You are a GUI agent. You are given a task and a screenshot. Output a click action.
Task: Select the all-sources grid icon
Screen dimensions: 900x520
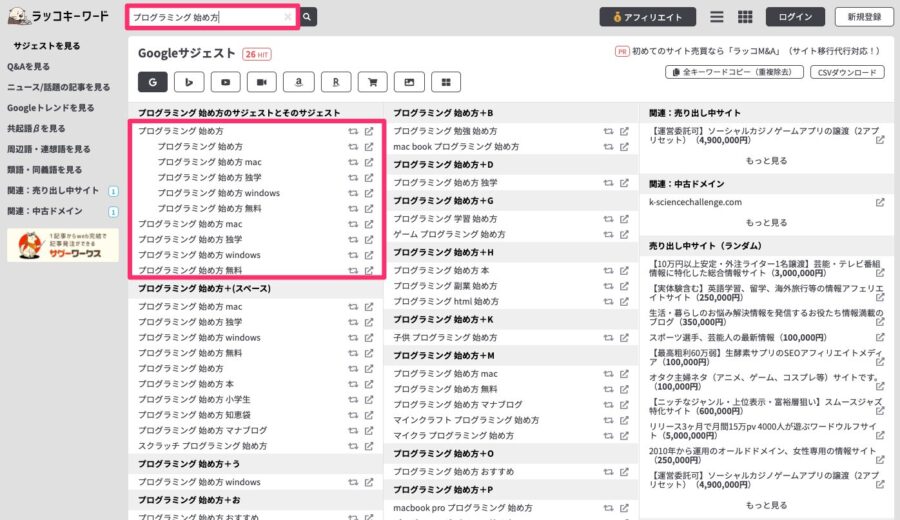(446, 82)
